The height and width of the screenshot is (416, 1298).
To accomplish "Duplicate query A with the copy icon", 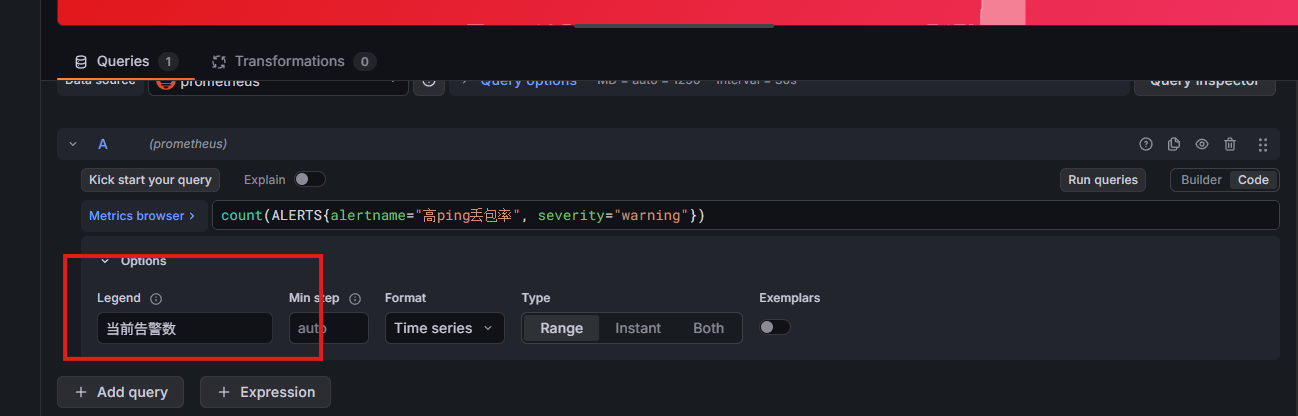I will pos(1174,144).
